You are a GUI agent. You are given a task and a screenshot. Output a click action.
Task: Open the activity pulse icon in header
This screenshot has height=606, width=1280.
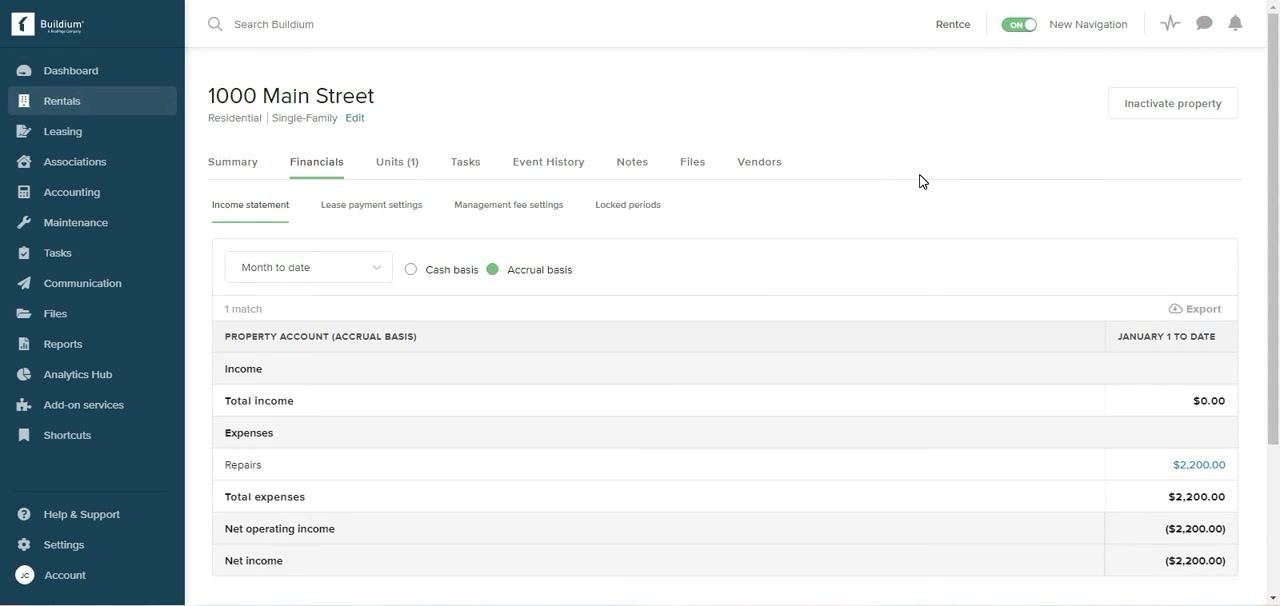(1170, 23)
